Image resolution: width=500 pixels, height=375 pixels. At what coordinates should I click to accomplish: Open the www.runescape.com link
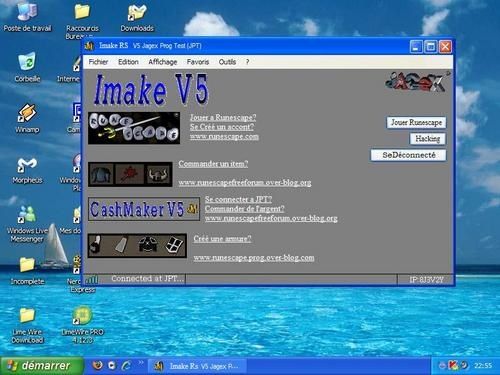[x=224, y=136]
